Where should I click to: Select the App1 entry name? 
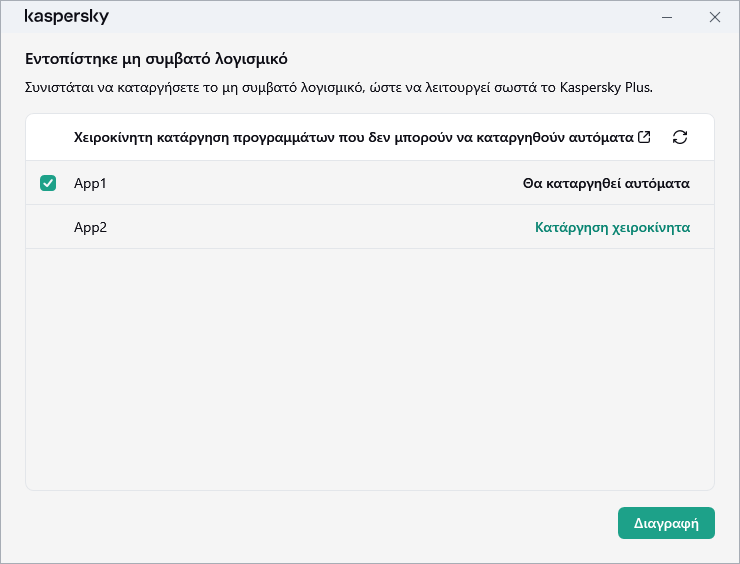pos(90,183)
